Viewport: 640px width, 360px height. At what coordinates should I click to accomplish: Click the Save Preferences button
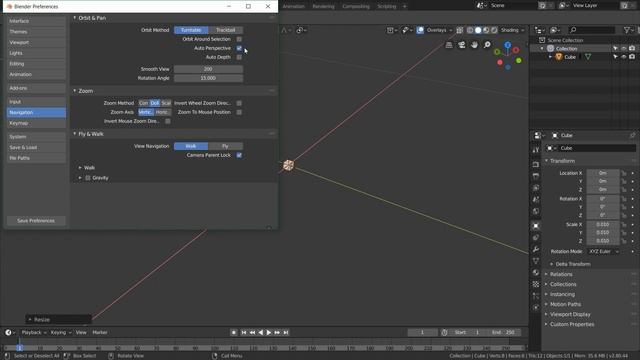pyautogui.click(x=36, y=221)
